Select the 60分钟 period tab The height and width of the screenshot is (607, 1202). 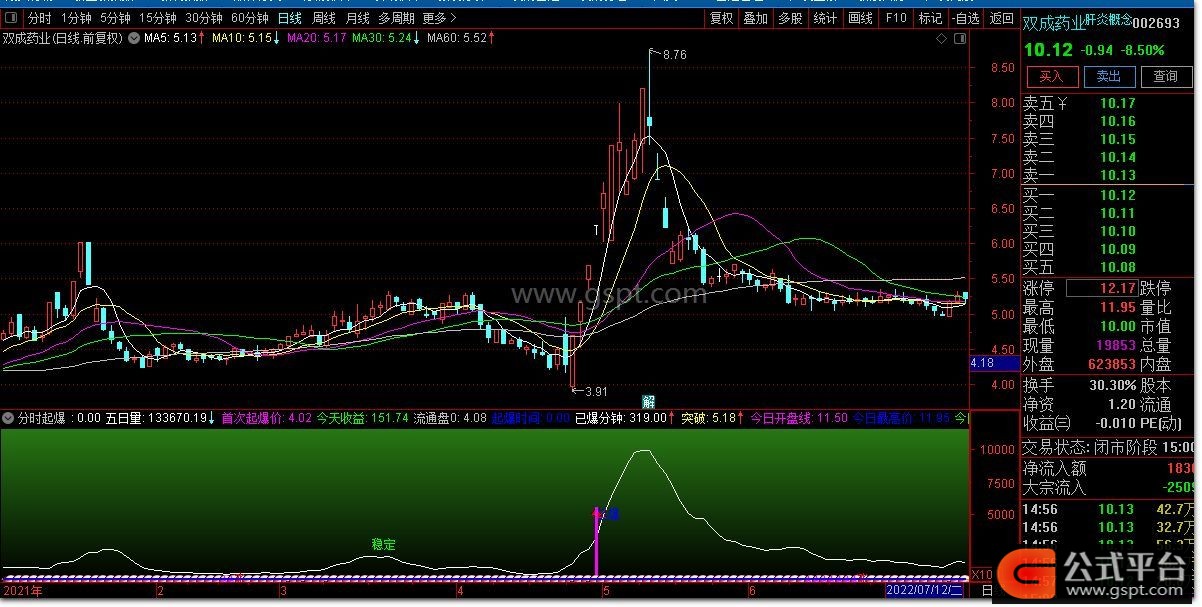click(x=250, y=18)
